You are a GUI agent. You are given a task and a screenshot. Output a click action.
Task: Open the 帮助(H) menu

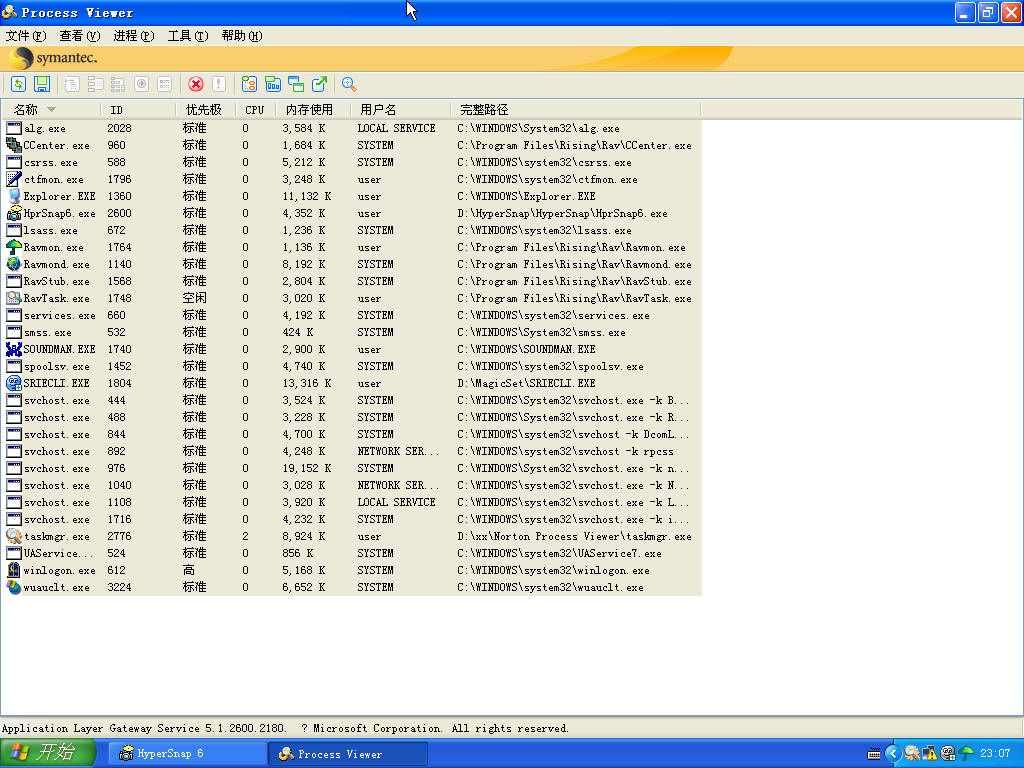(x=242, y=35)
